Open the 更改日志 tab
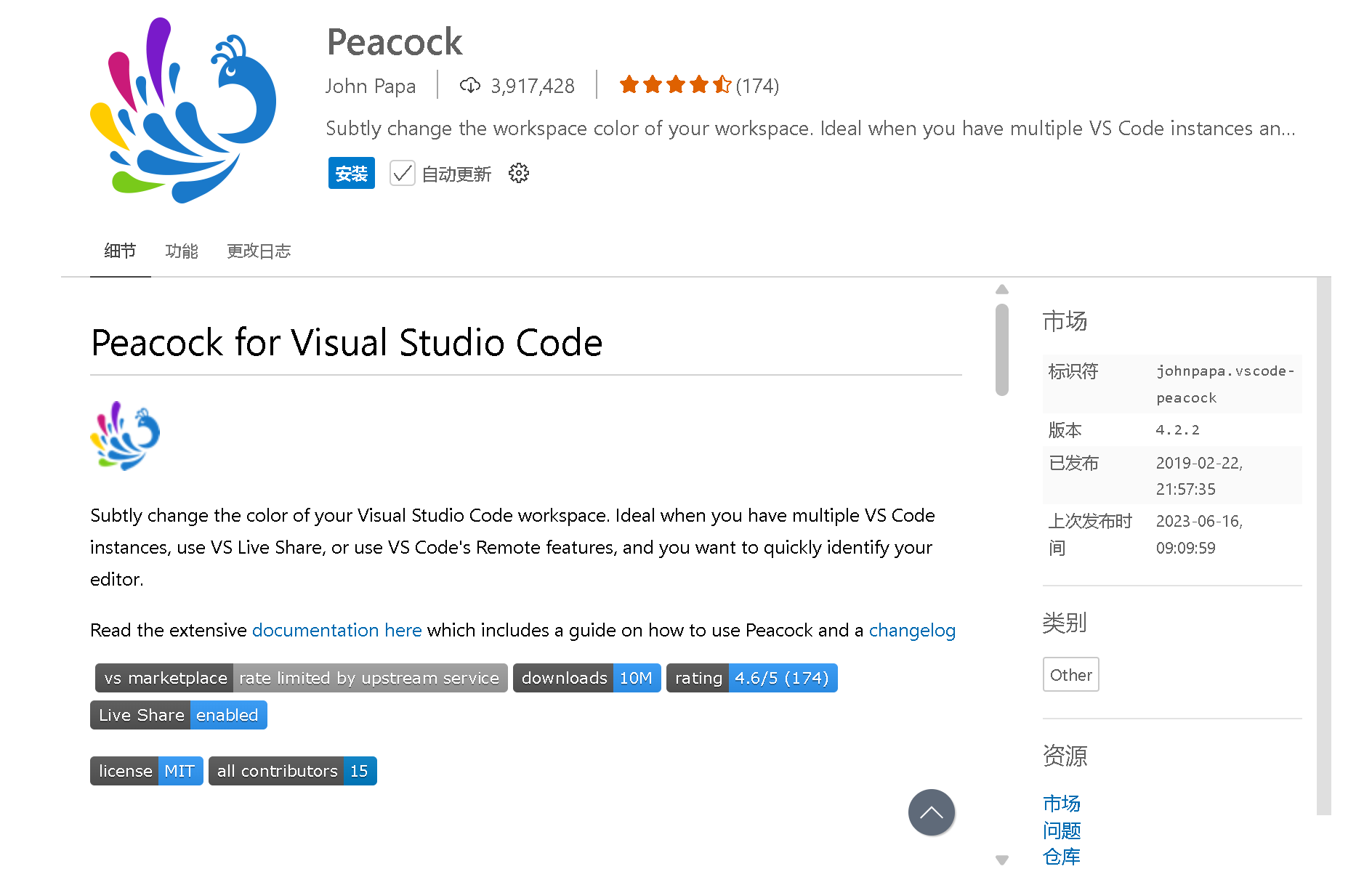 coord(258,251)
